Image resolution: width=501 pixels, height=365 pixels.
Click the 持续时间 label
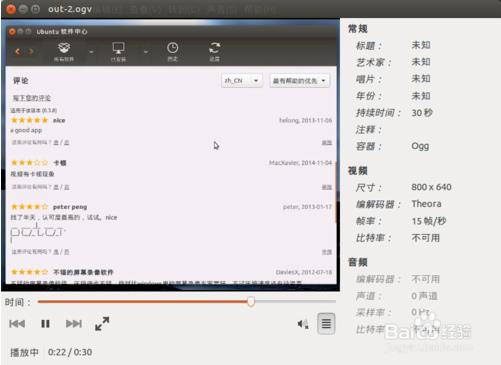pos(378,113)
